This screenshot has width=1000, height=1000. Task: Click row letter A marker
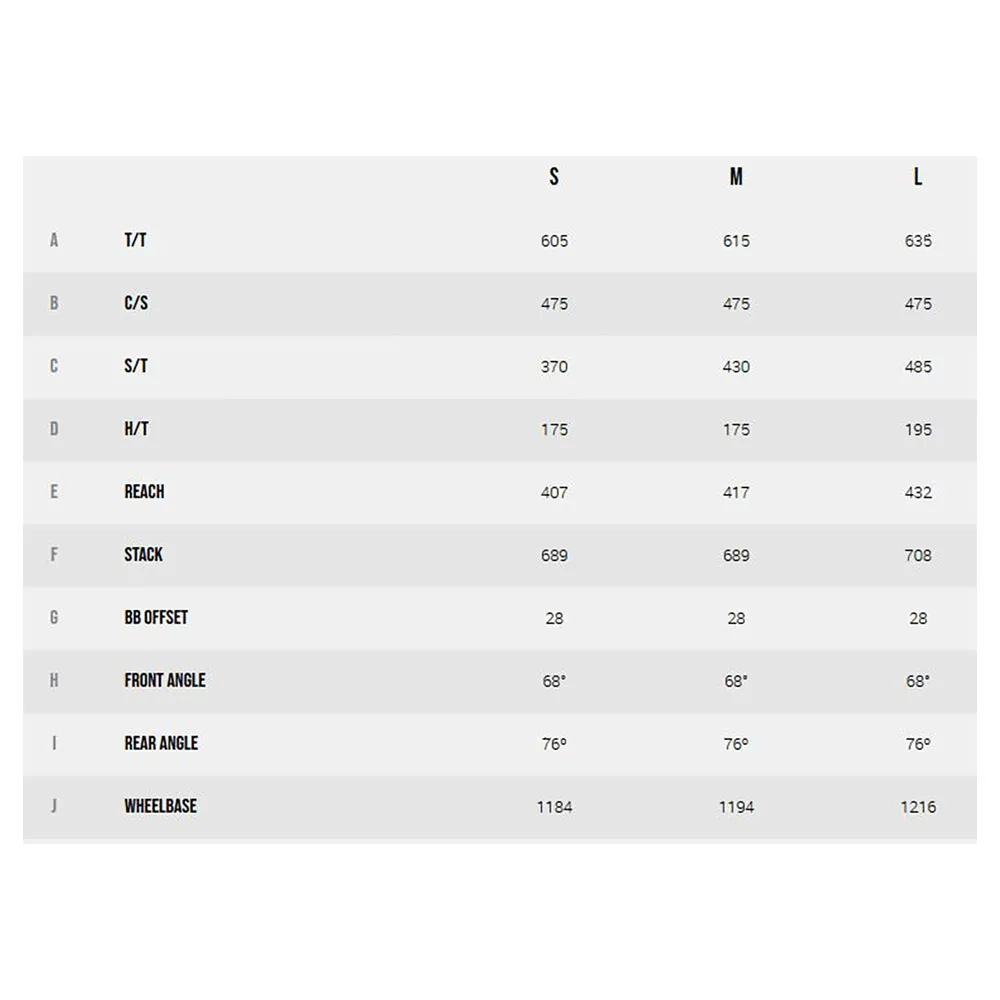pos(54,240)
